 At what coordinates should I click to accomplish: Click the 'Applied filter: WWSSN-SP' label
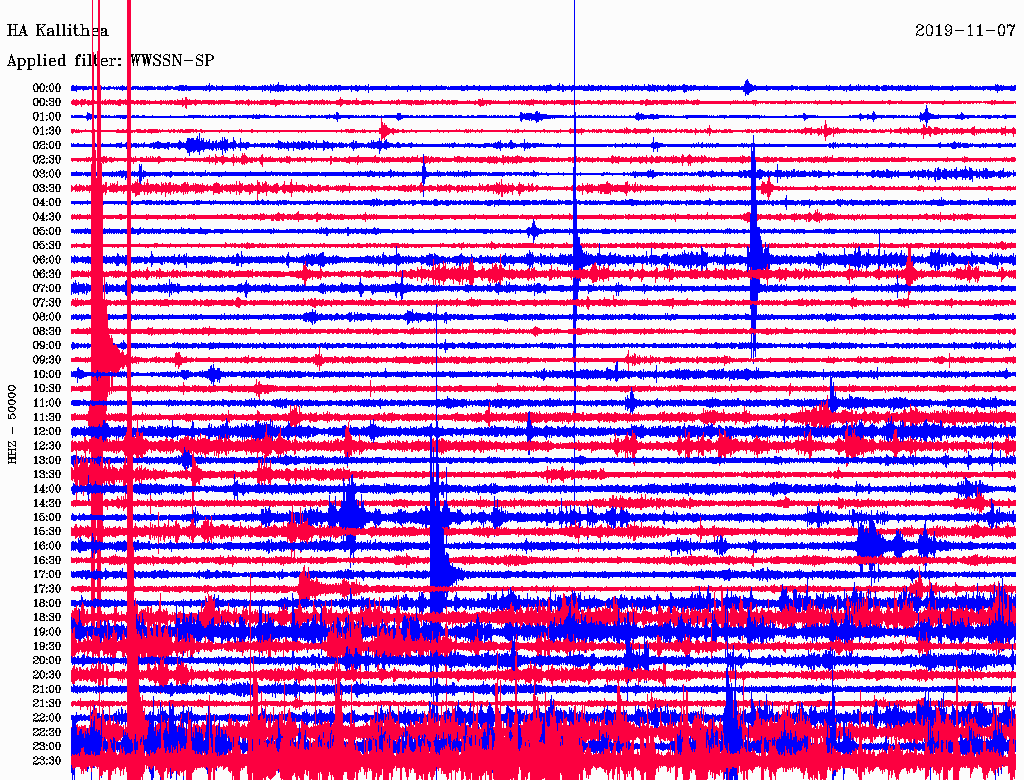(x=110, y=61)
